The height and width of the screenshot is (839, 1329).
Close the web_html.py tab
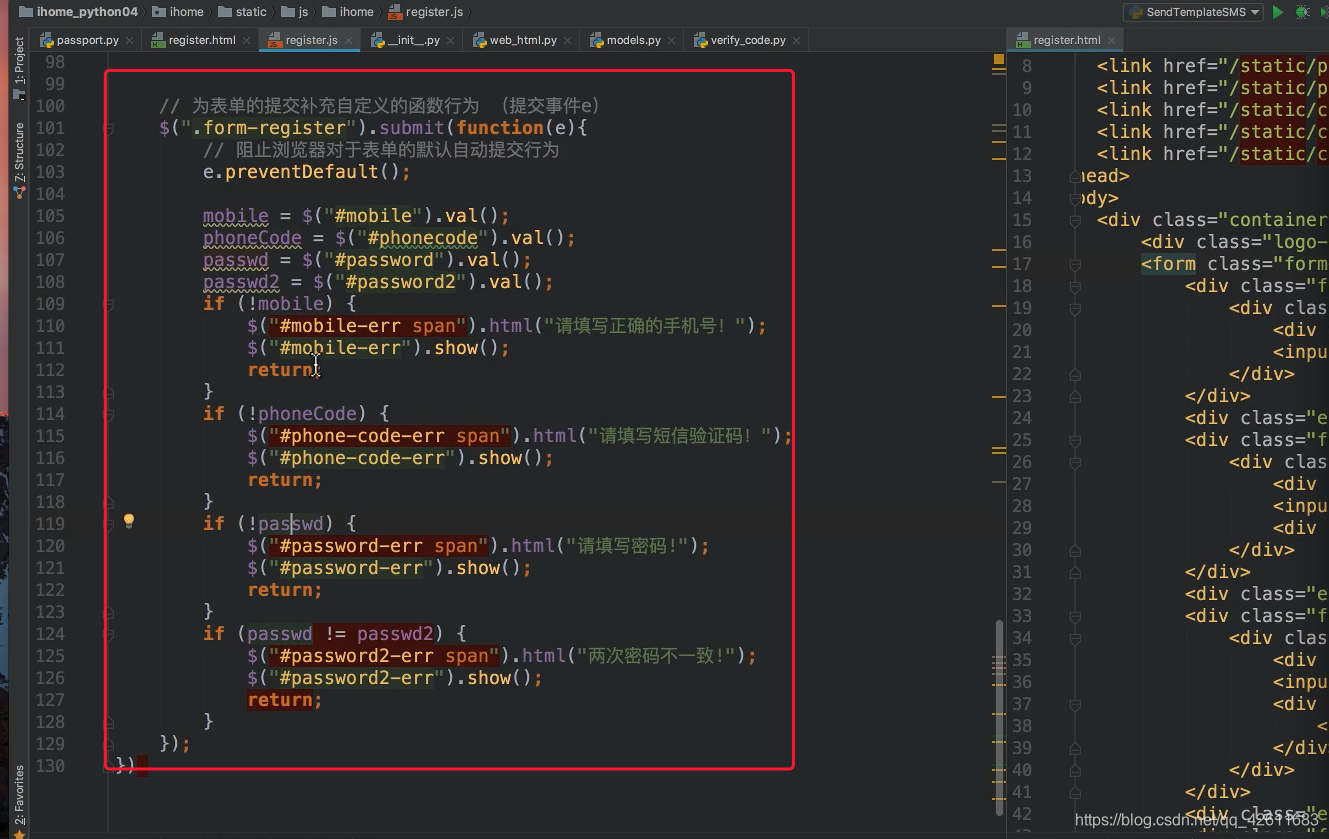pyautogui.click(x=568, y=41)
